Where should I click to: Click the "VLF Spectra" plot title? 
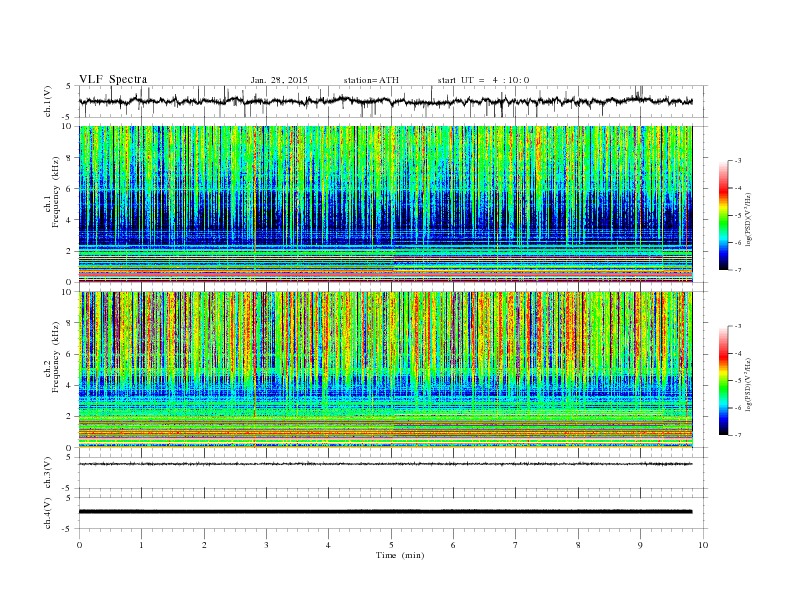(x=113, y=79)
